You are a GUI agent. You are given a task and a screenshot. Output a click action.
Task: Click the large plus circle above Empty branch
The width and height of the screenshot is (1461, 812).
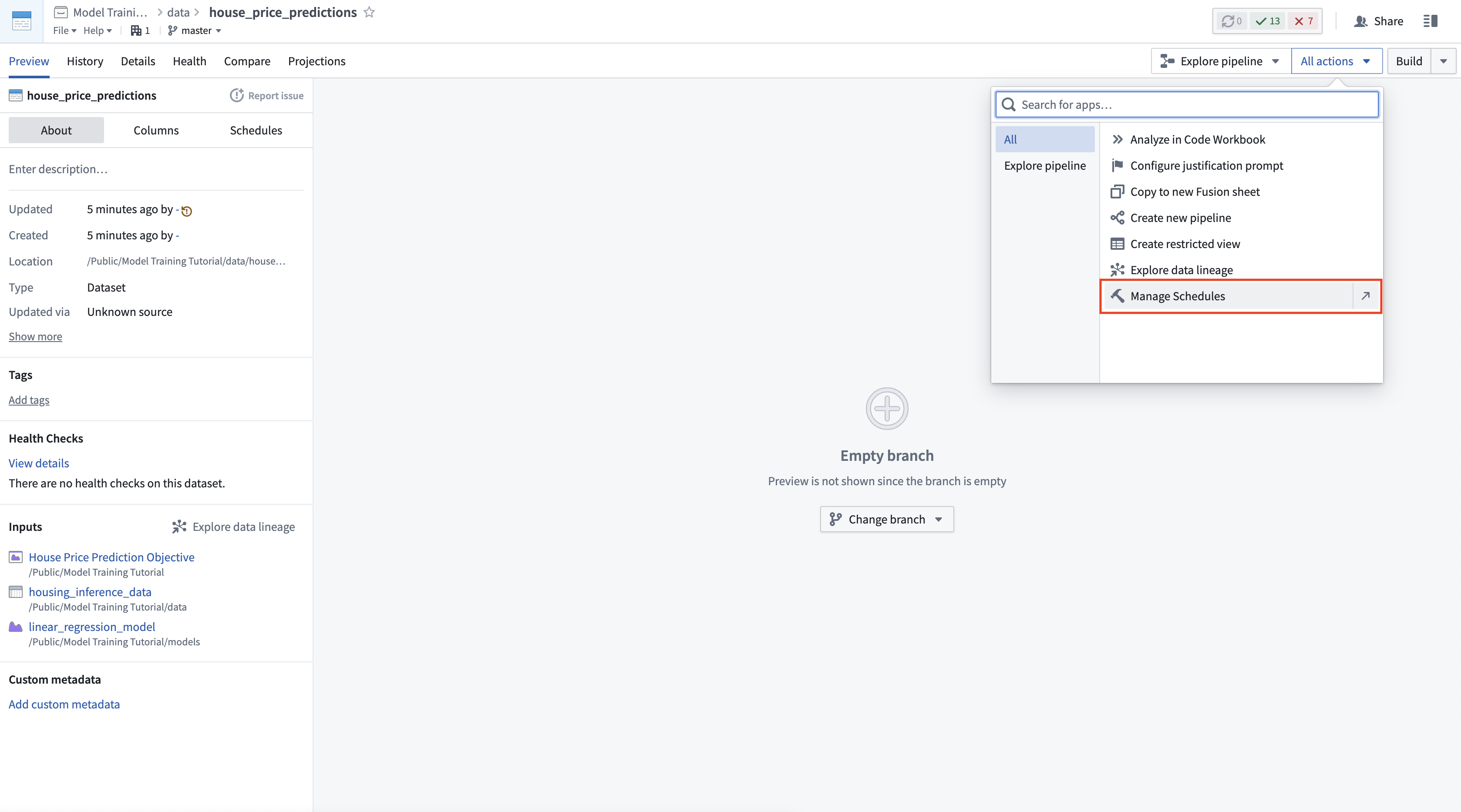pos(887,408)
